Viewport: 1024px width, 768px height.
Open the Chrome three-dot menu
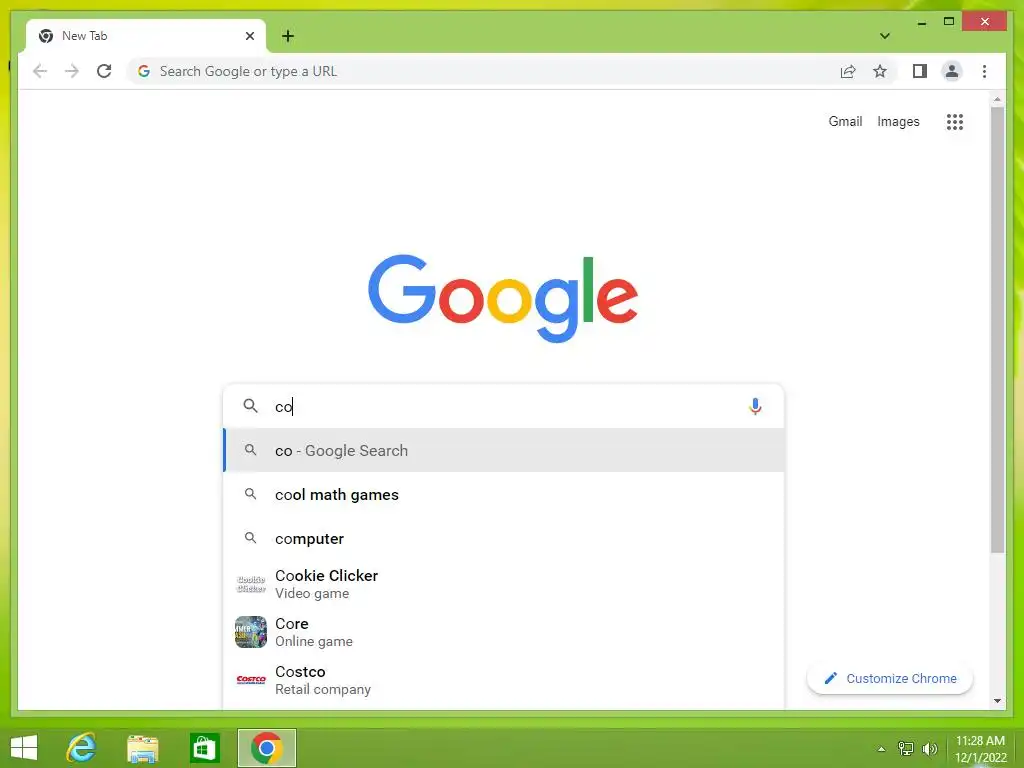984,71
